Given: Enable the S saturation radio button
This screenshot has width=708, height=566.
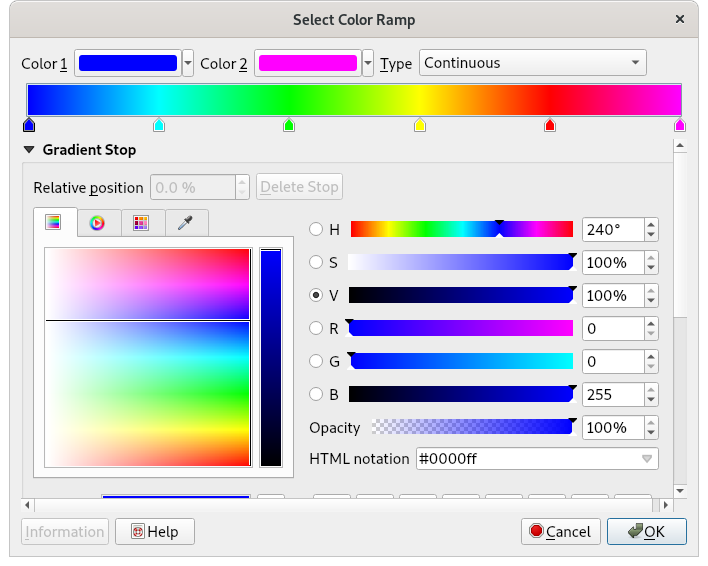Looking at the screenshot, I should click(x=316, y=263).
